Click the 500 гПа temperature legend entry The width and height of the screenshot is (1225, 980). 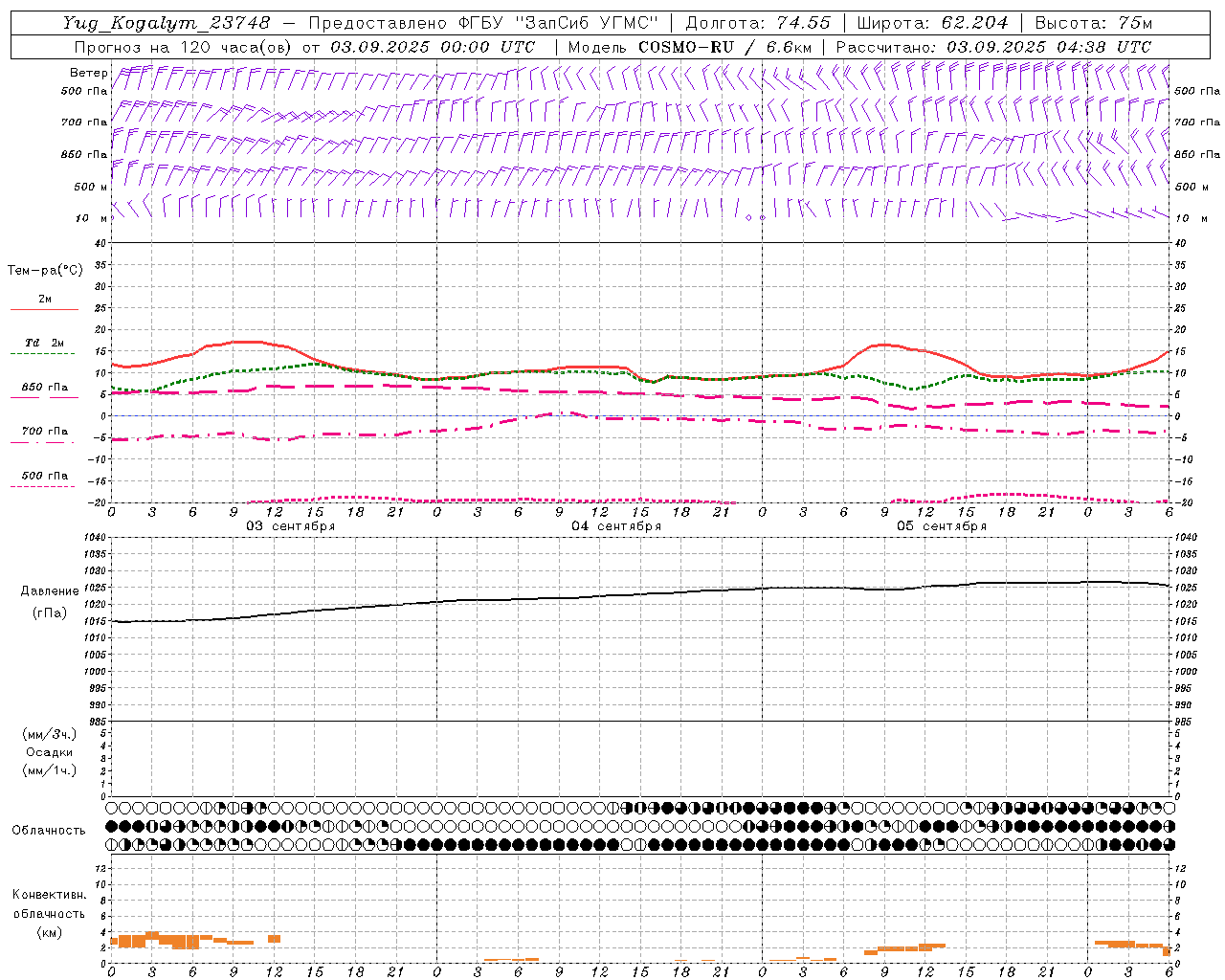click(x=44, y=476)
